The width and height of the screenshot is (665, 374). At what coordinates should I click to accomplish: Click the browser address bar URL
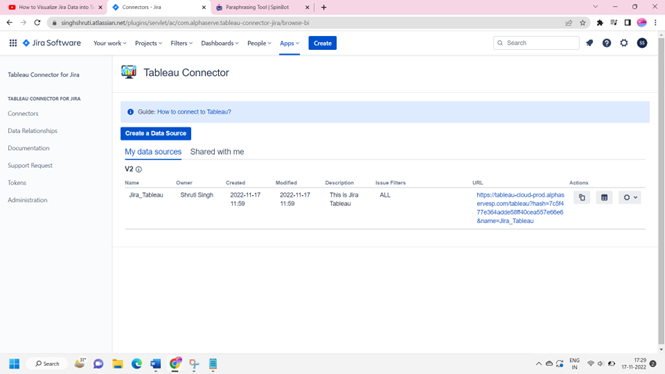(x=185, y=23)
